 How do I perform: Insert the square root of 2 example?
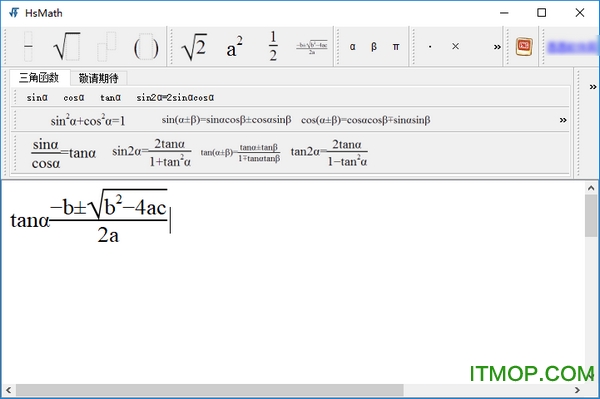click(194, 47)
